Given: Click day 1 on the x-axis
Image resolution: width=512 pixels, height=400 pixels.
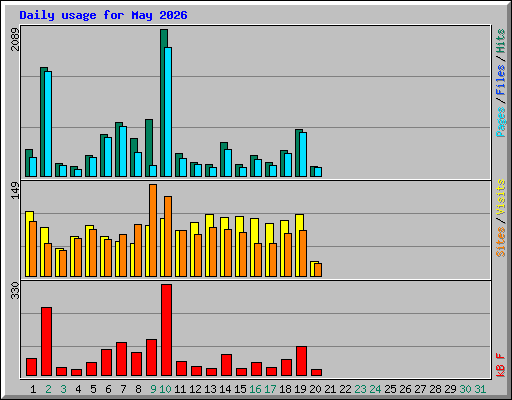Looking at the screenshot, I should tap(33, 389).
